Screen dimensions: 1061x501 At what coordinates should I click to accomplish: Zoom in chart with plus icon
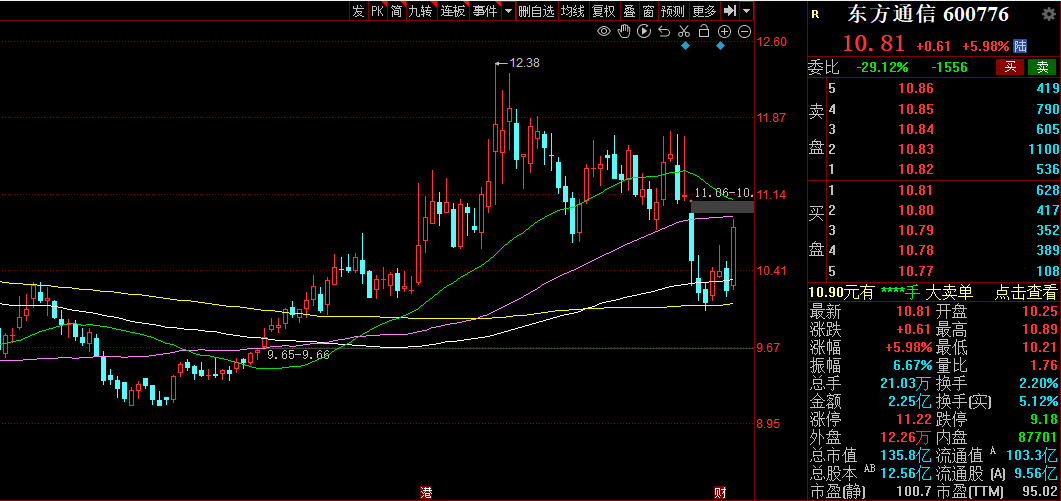(724, 30)
